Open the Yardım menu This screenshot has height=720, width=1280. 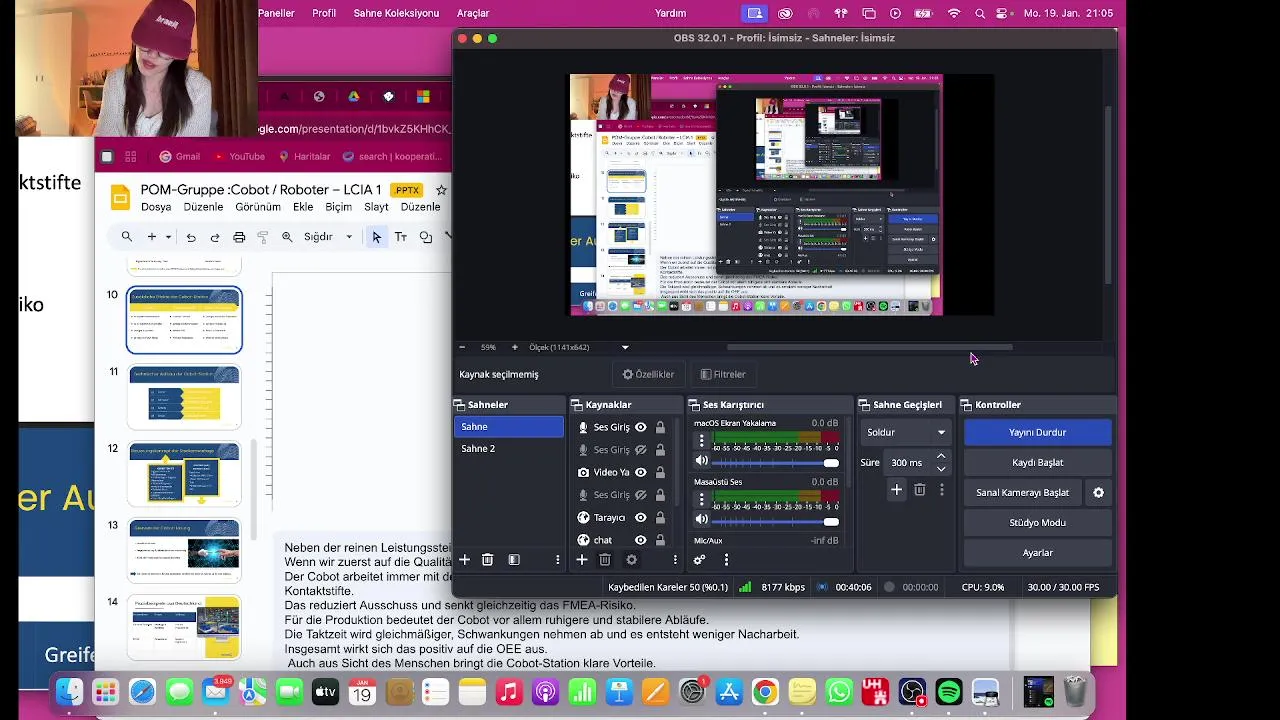point(670,13)
